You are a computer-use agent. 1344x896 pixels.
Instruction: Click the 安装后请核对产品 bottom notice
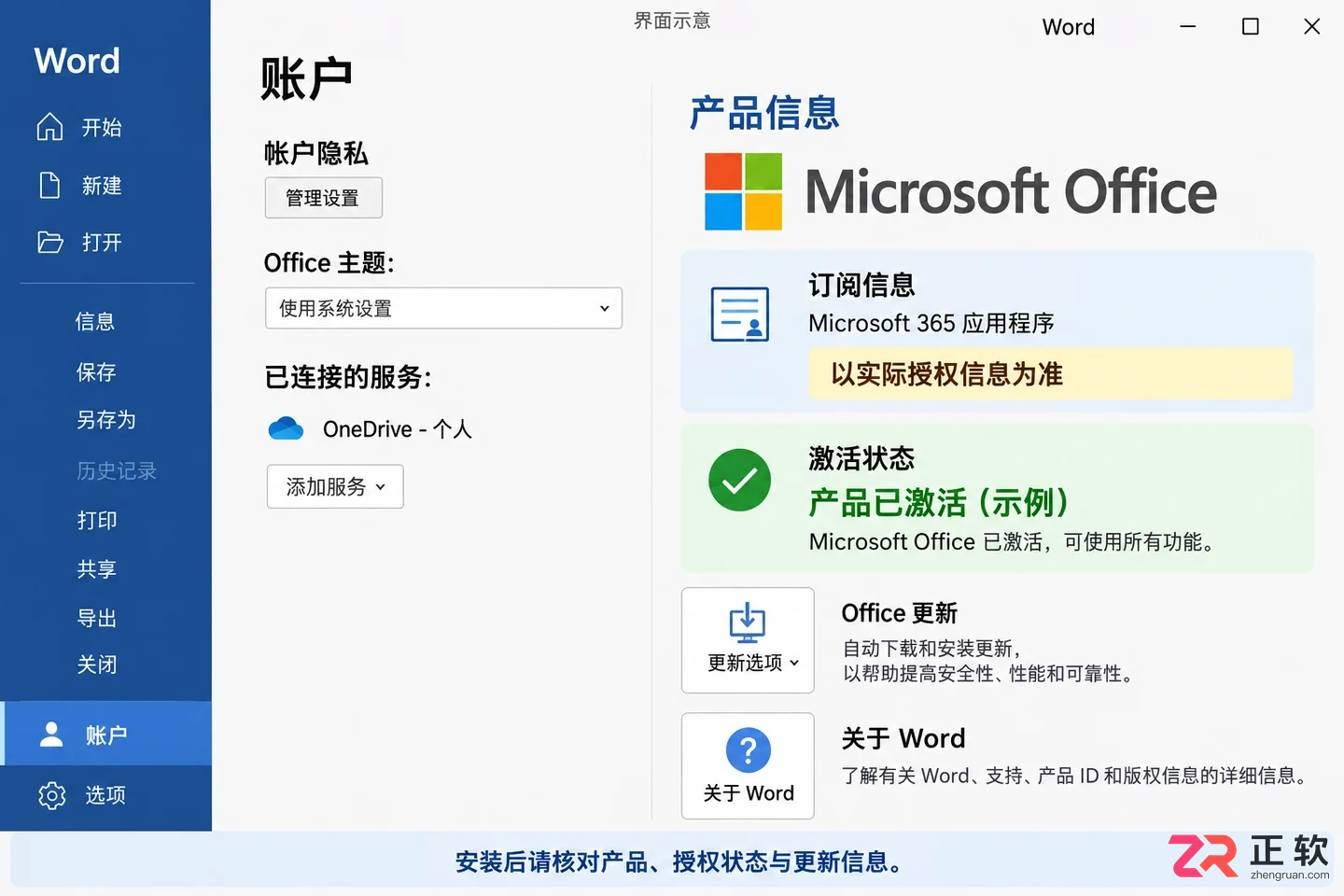tap(679, 861)
